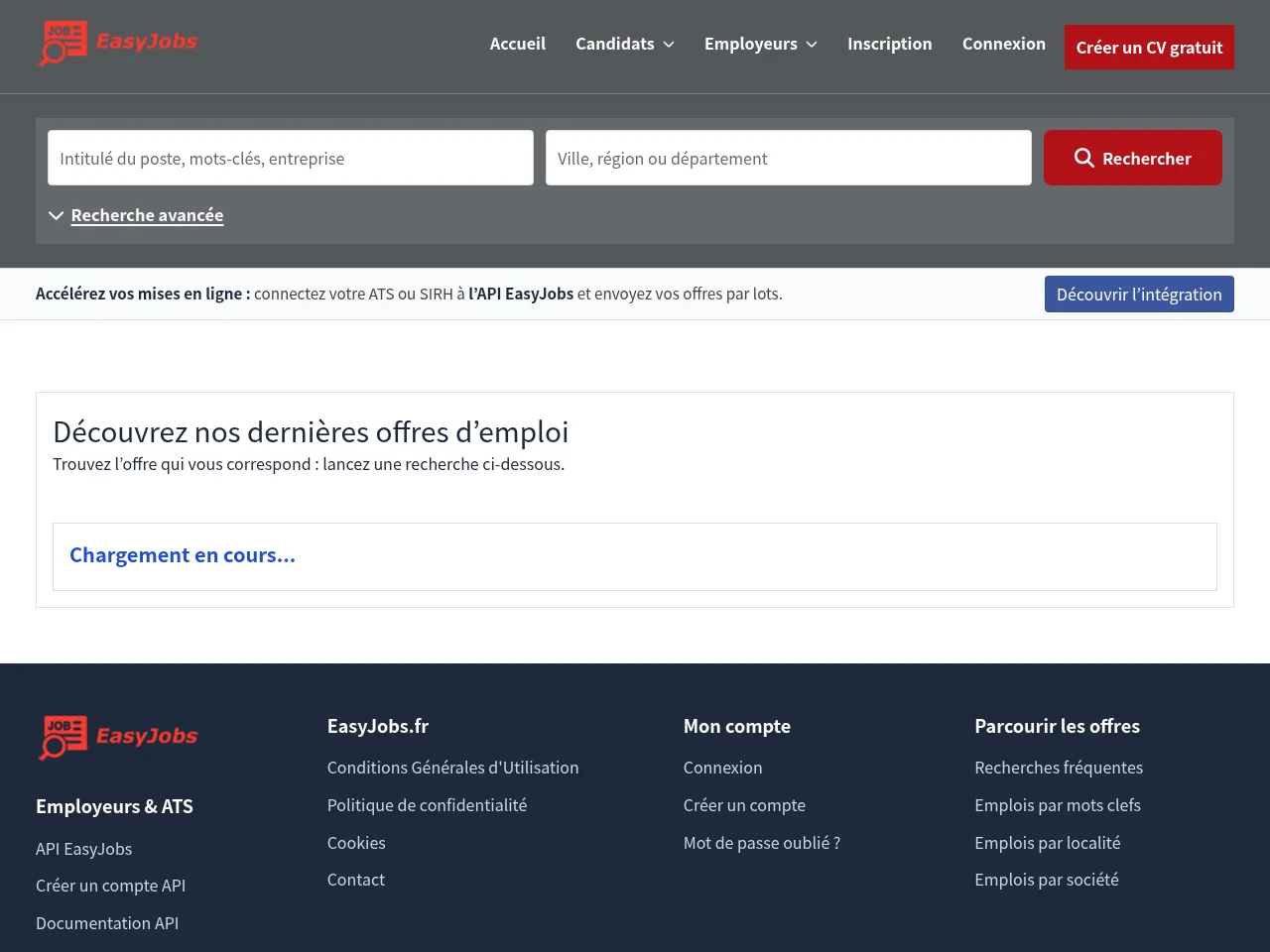The width and height of the screenshot is (1270, 952).
Task: Focus the job title keywords field
Action: [291, 158]
